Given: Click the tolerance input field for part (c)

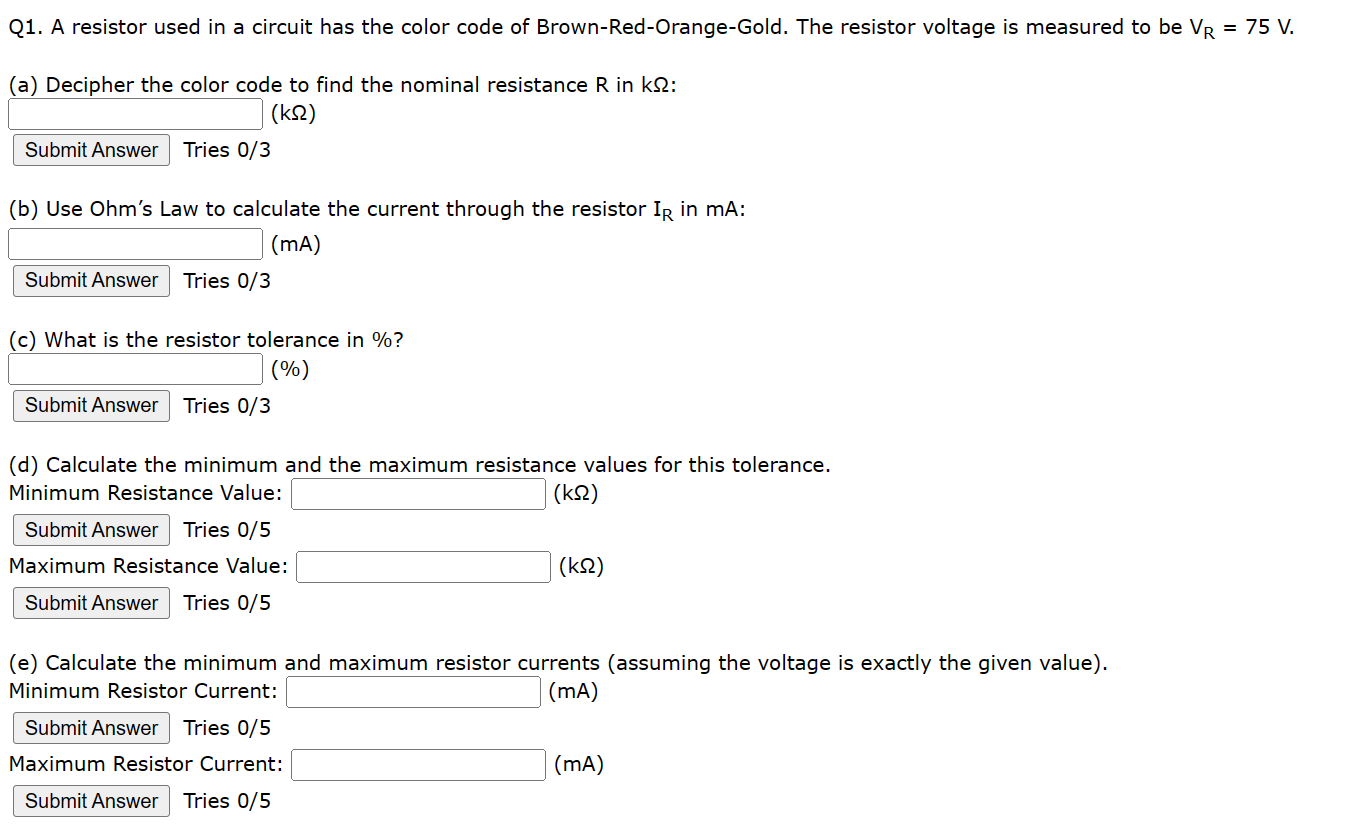Looking at the screenshot, I should pos(134,368).
